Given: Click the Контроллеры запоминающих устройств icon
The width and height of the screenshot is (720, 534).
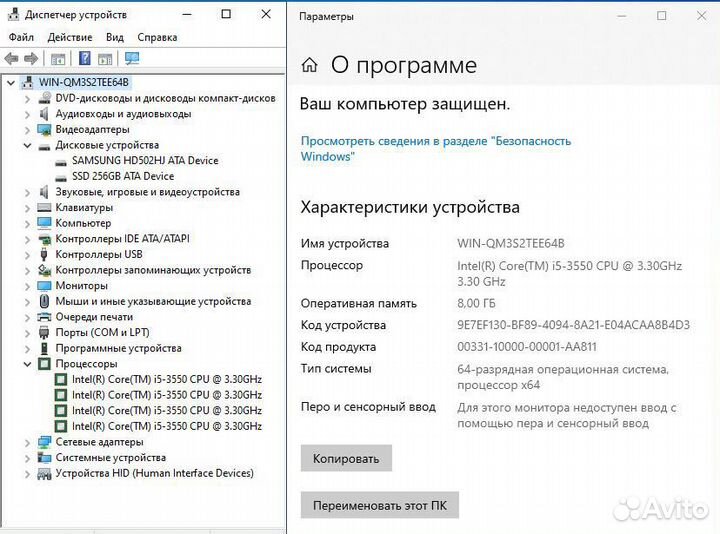Looking at the screenshot, I should pos(45,270).
